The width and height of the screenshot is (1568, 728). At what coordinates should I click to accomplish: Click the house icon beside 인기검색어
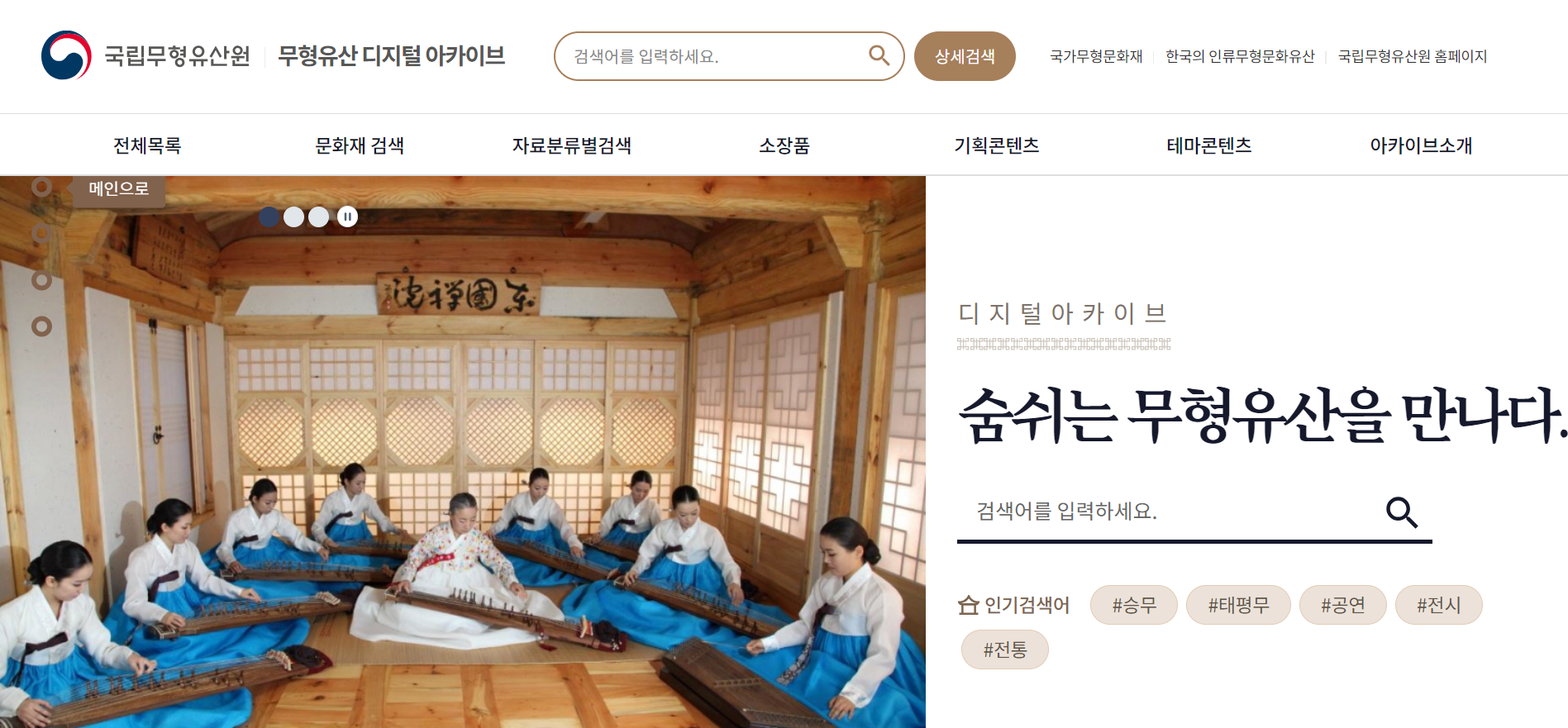pyautogui.click(x=968, y=605)
